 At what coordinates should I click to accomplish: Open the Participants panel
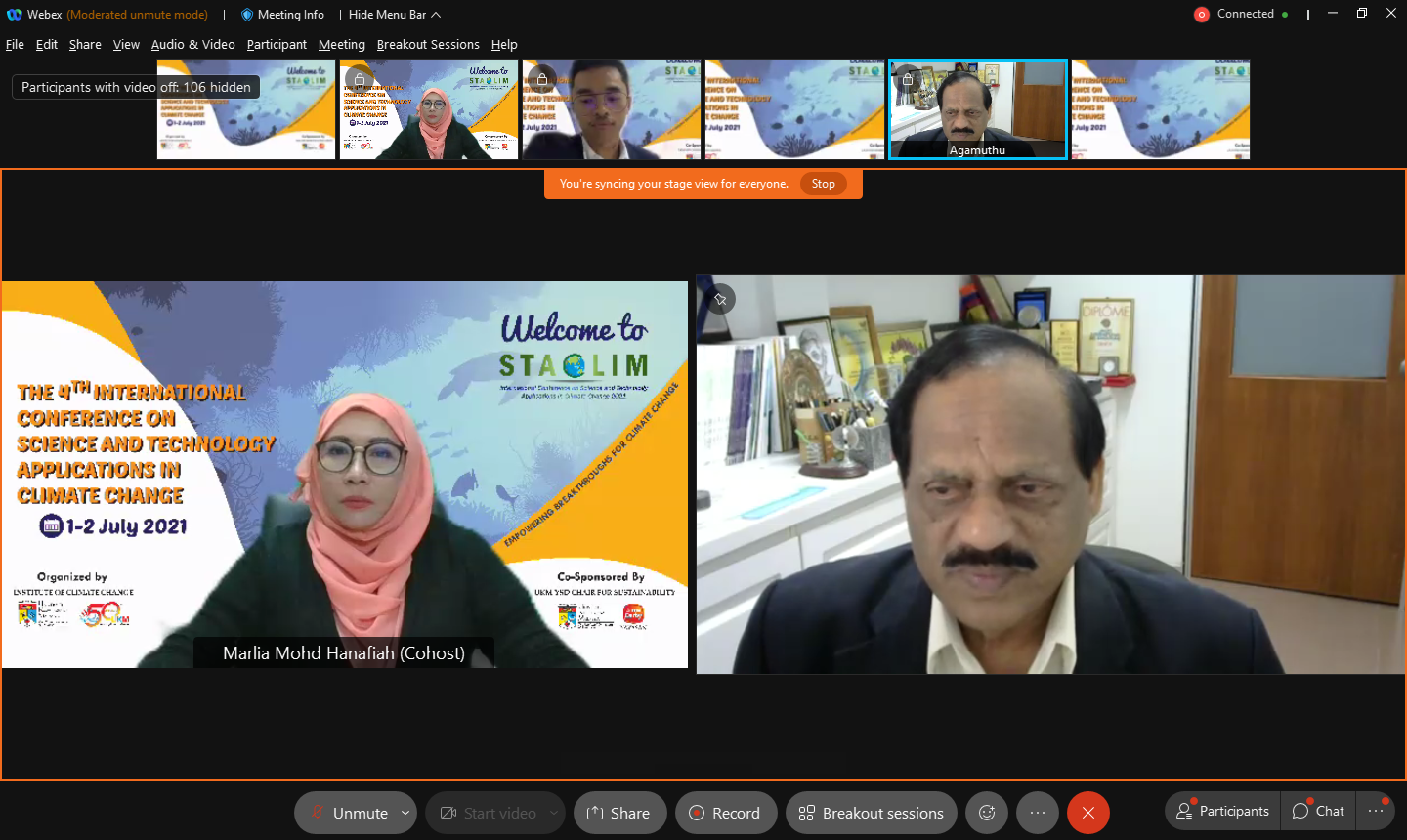click(1222, 811)
